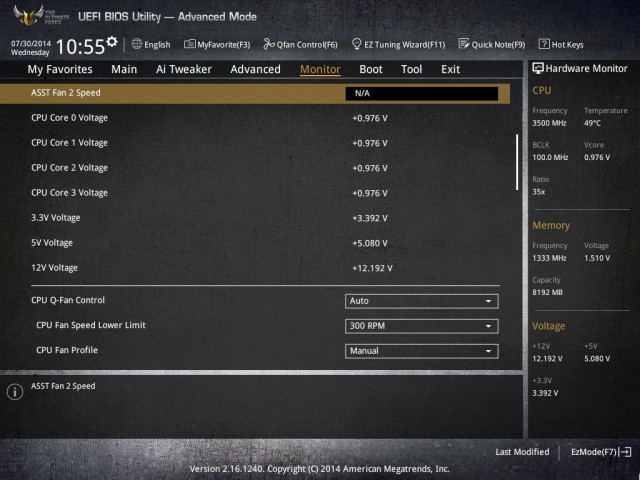Image resolution: width=640 pixels, height=480 pixels.
Task: Click the EzMode exit arrow icon
Action: 625,452
